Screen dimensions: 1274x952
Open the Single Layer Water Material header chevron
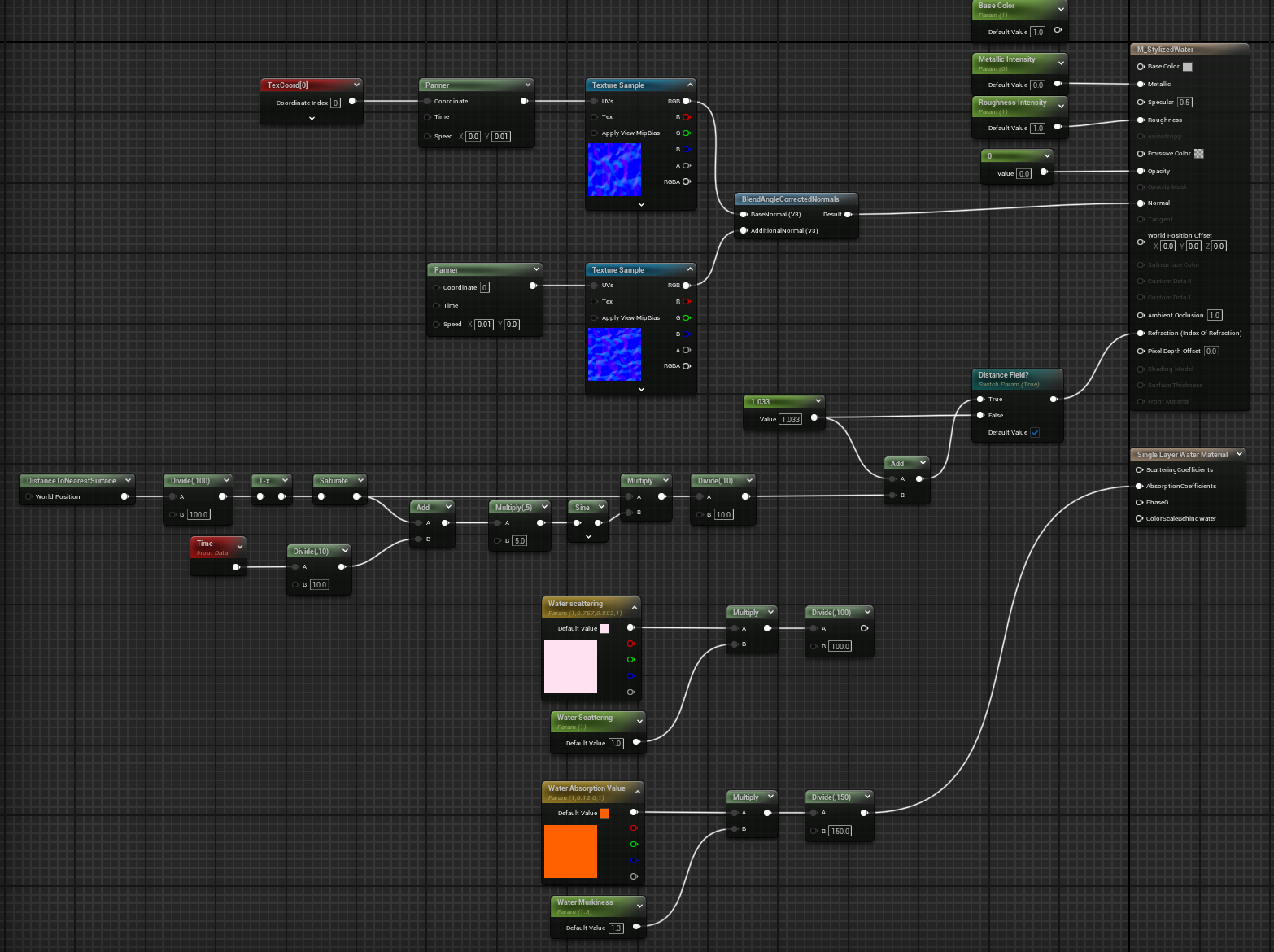pyautogui.click(x=1239, y=454)
